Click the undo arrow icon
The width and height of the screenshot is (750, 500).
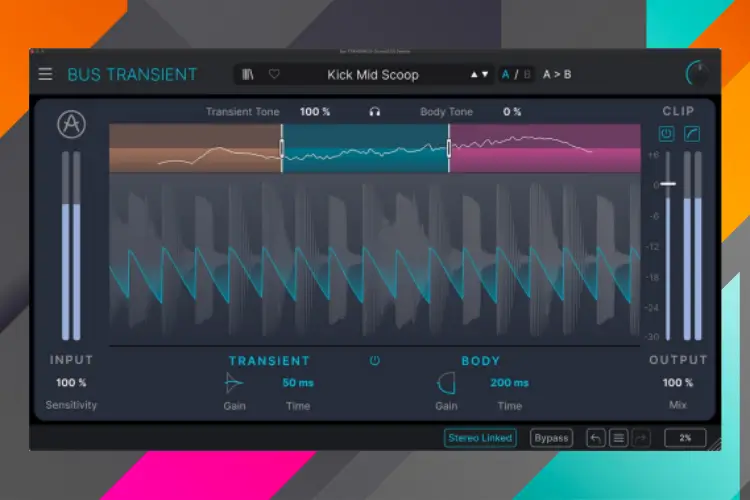(x=596, y=438)
